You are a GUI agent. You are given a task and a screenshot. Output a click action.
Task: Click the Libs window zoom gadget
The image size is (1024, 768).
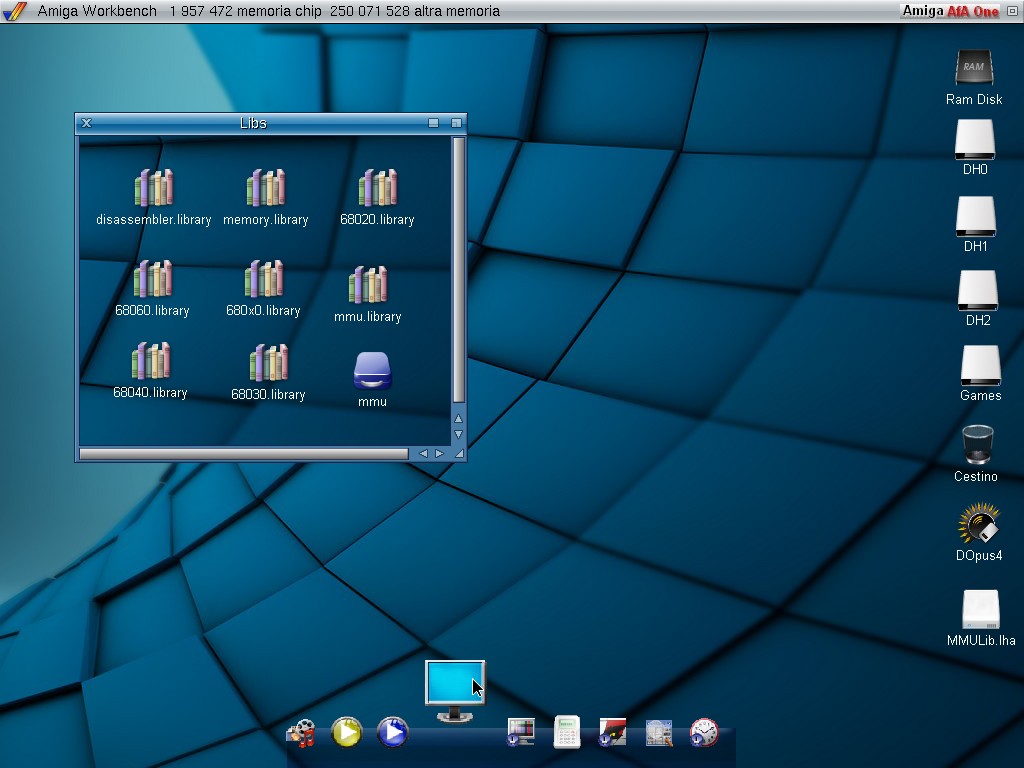click(433, 123)
